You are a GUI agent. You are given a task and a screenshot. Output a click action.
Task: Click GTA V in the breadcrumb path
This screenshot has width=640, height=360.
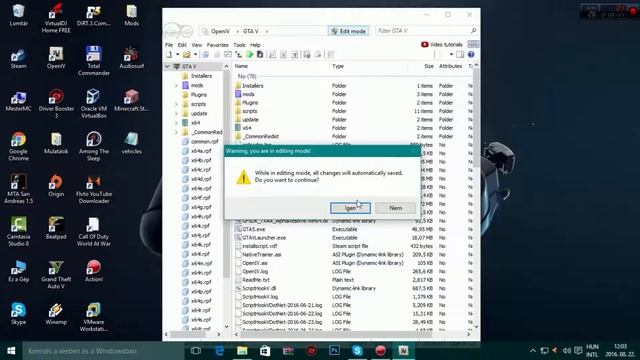(251, 31)
